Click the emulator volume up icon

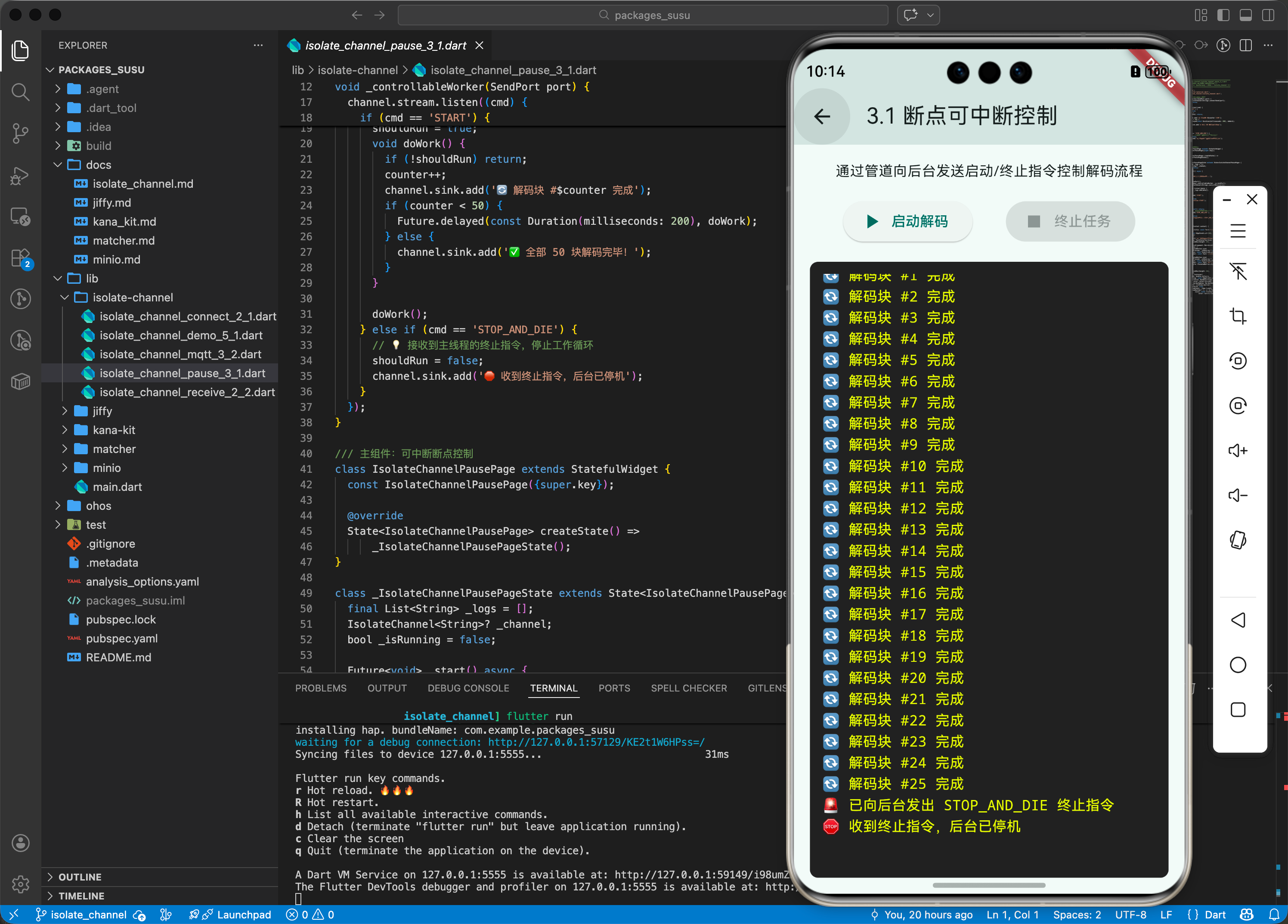1238,450
